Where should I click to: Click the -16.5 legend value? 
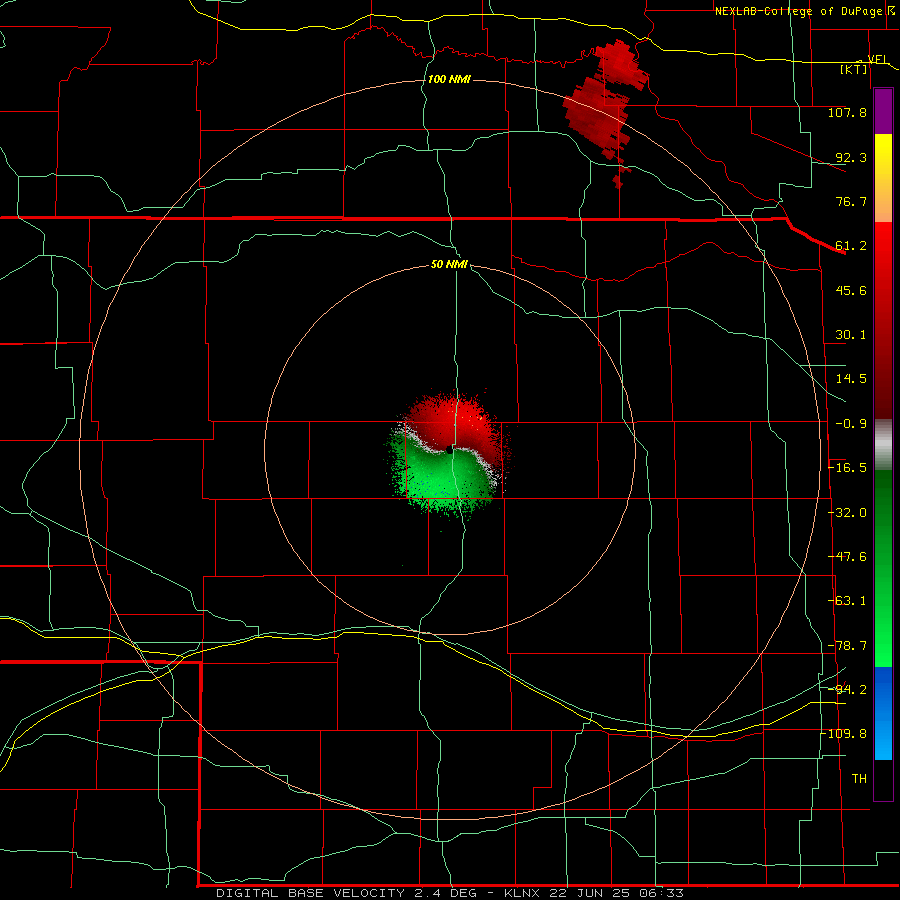tap(847, 468)
